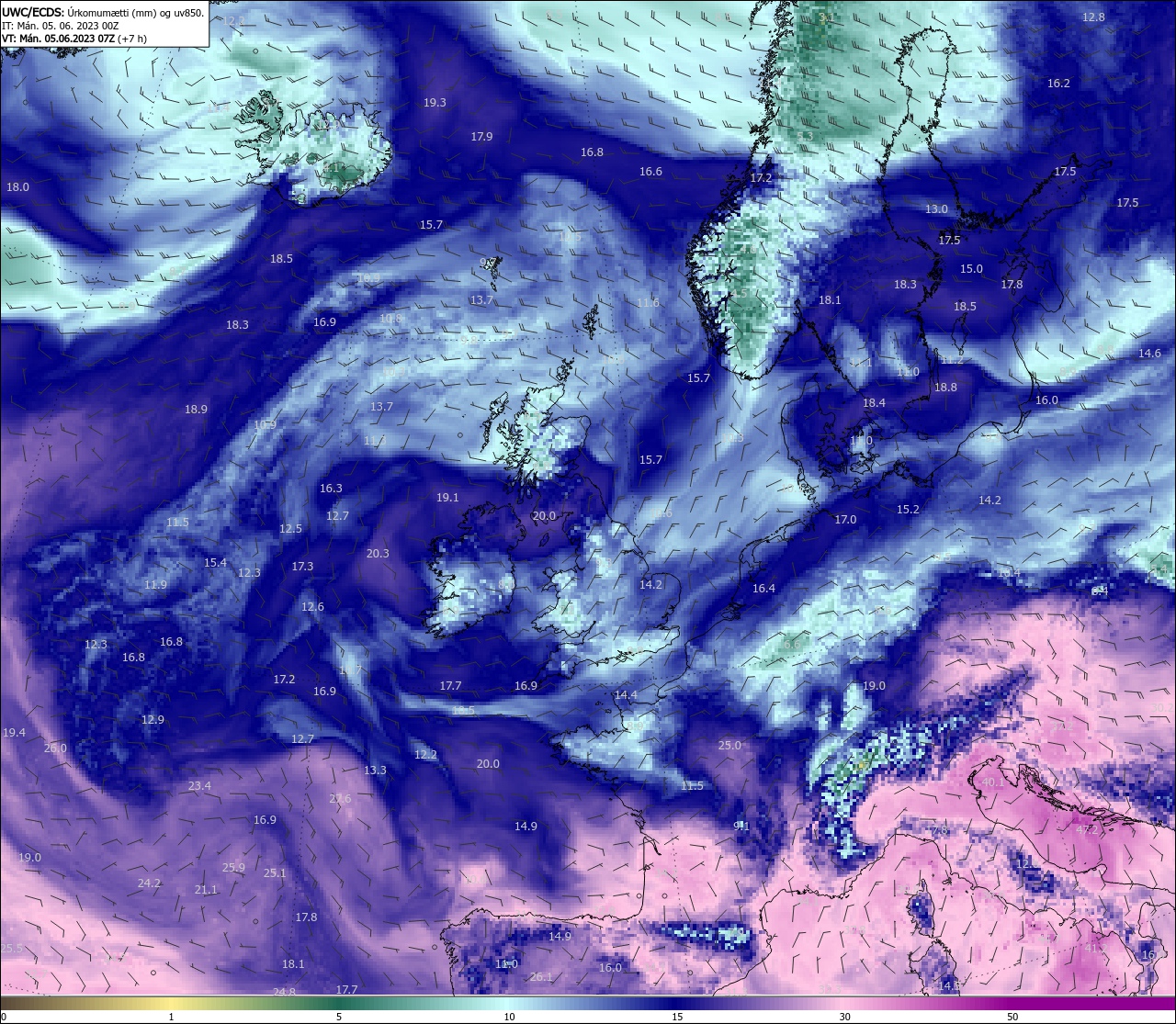1176x1024 pixels.
Task: Click the 19.4 value label
Action: coord(14,733)
